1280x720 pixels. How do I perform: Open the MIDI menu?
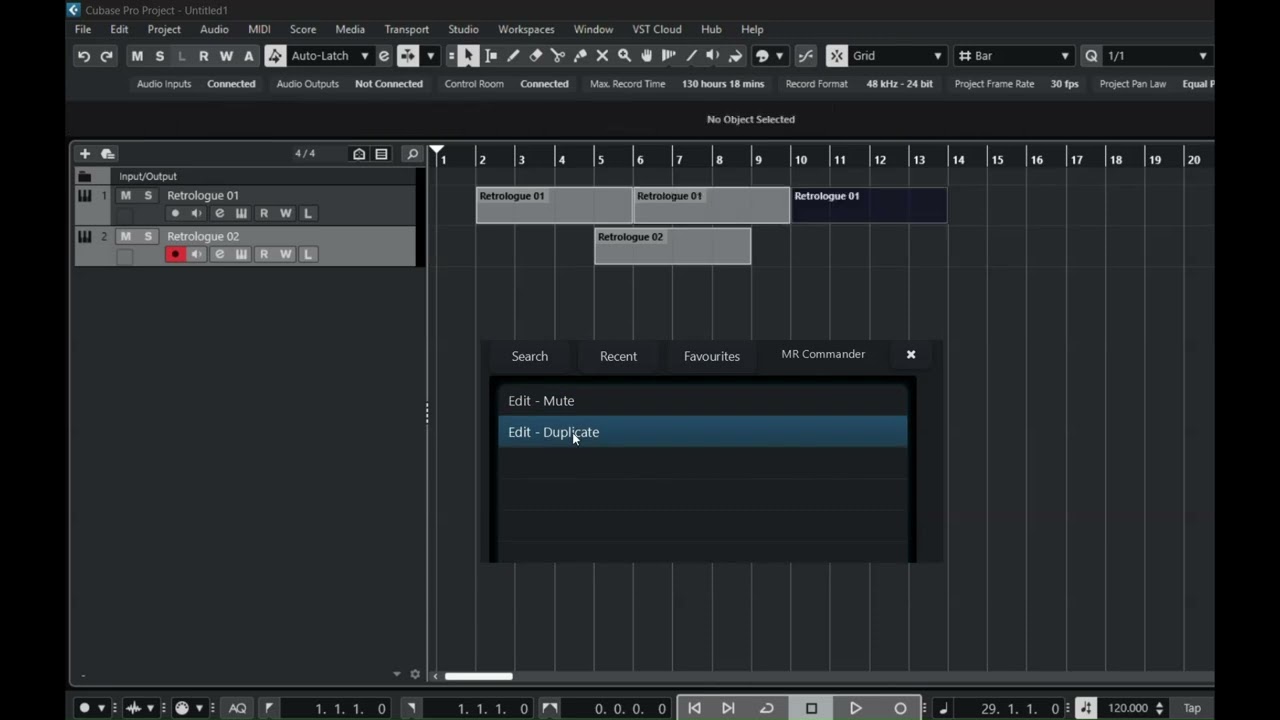pos(259,29)
